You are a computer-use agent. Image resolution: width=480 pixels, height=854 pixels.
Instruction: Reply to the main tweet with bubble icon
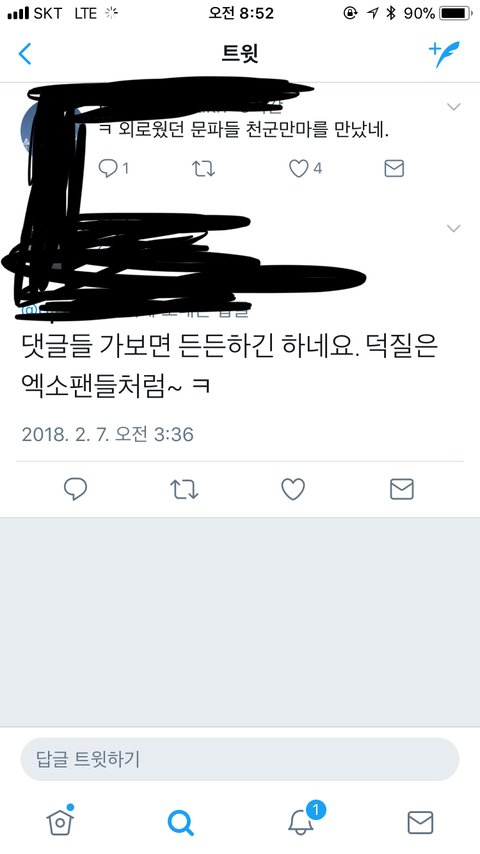point(75,489)
